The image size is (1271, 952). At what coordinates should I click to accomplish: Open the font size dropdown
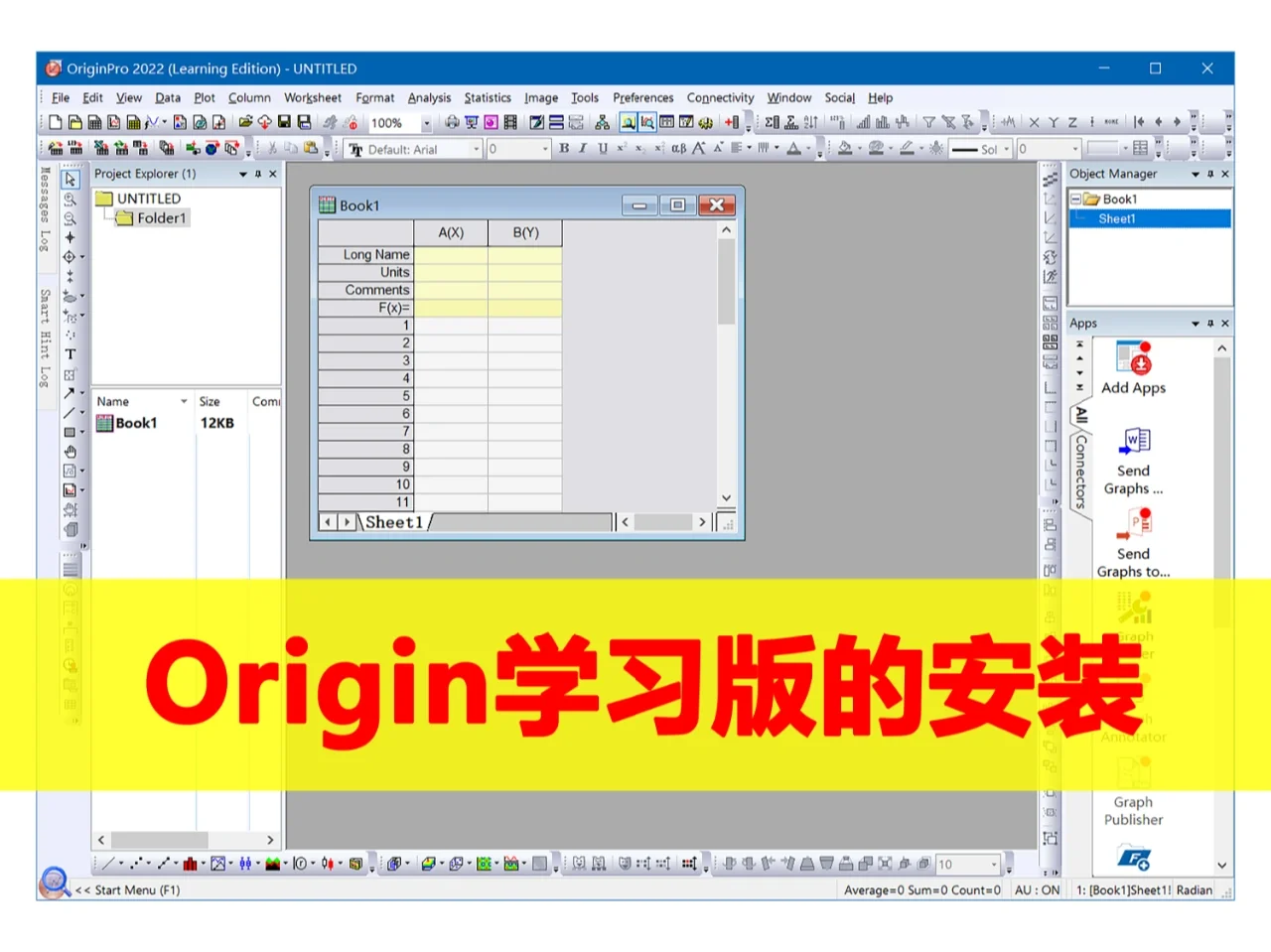coord(545,149)
